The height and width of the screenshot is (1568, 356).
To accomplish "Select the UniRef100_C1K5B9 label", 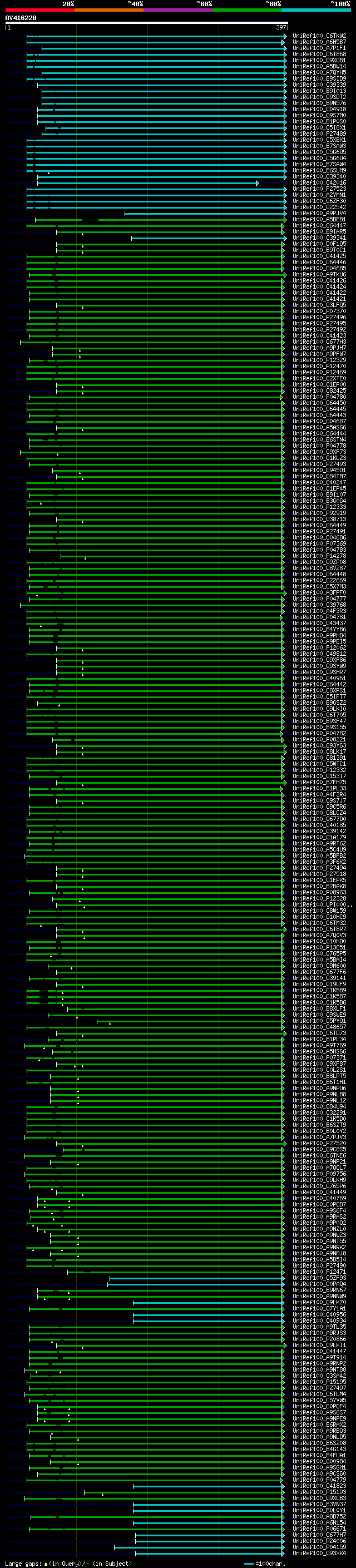I will (x=319, y=990).
